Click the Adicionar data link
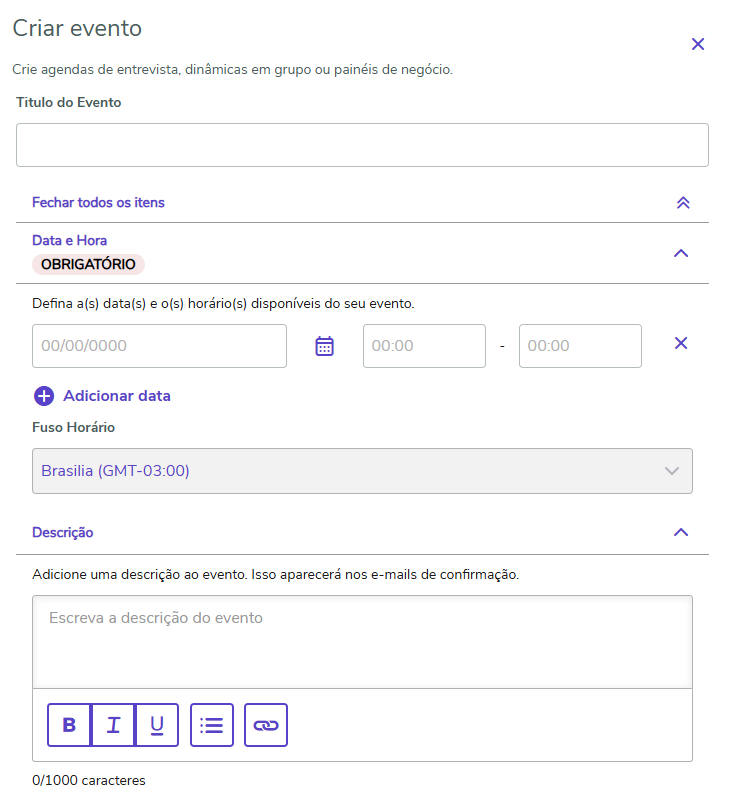Screen dimensions: 740x797 point(117,396)
